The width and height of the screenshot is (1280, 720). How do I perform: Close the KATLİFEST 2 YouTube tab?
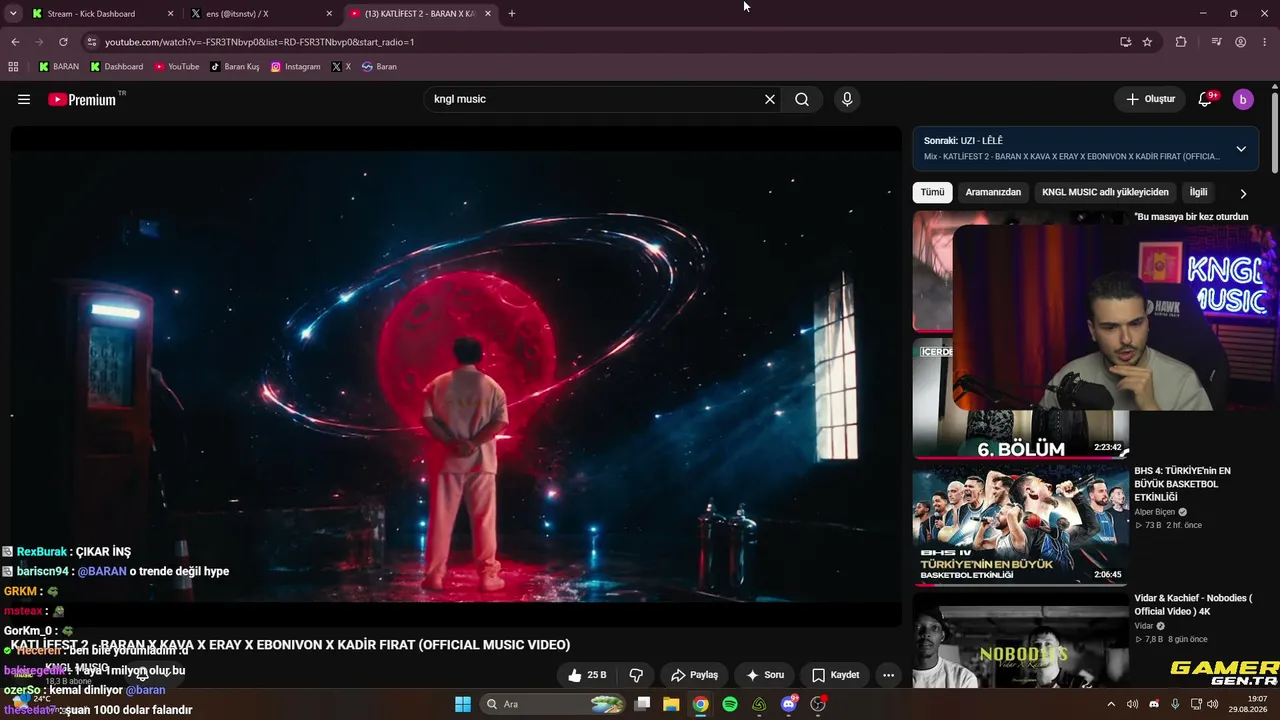488,14
